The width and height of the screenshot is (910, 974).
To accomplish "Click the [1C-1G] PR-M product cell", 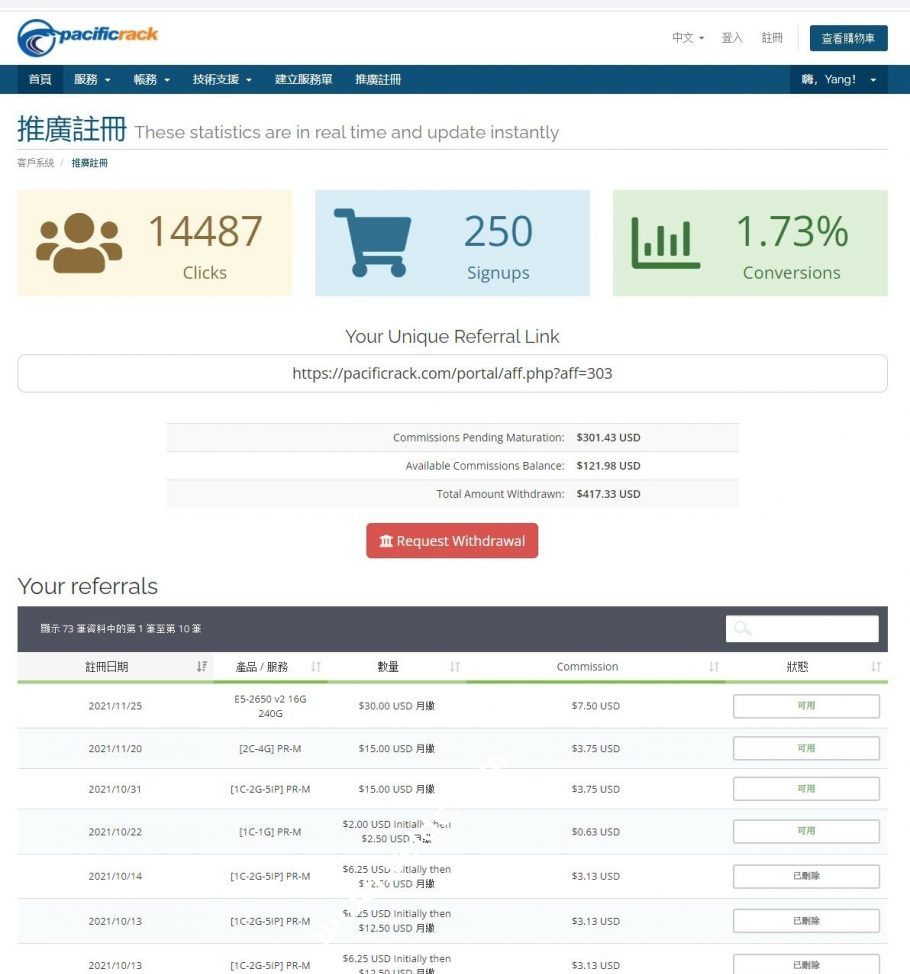I will pyautogui.click(x=270, y=832).
